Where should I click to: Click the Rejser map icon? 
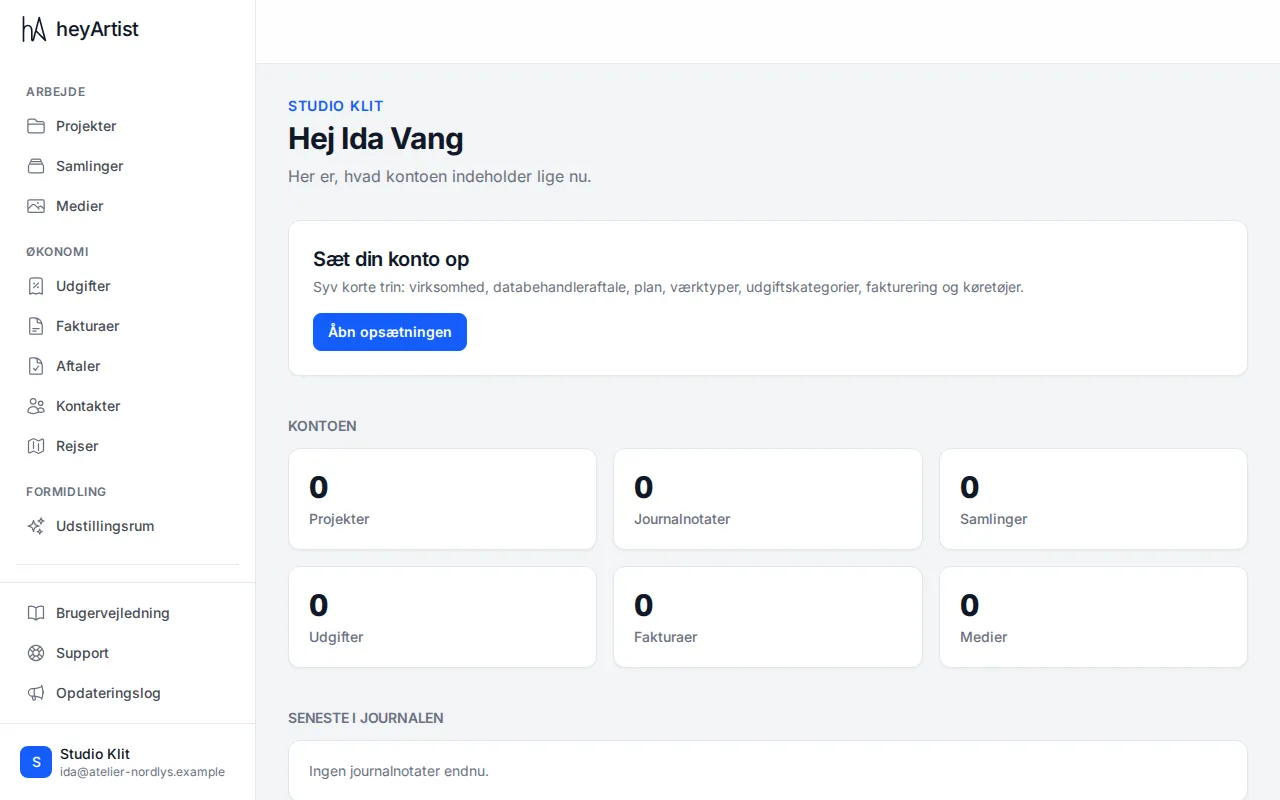[x=36, y=446]
